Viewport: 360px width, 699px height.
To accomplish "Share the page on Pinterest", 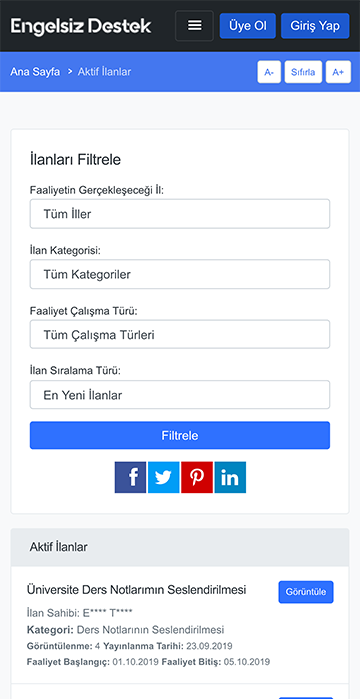I will [197, 477].
